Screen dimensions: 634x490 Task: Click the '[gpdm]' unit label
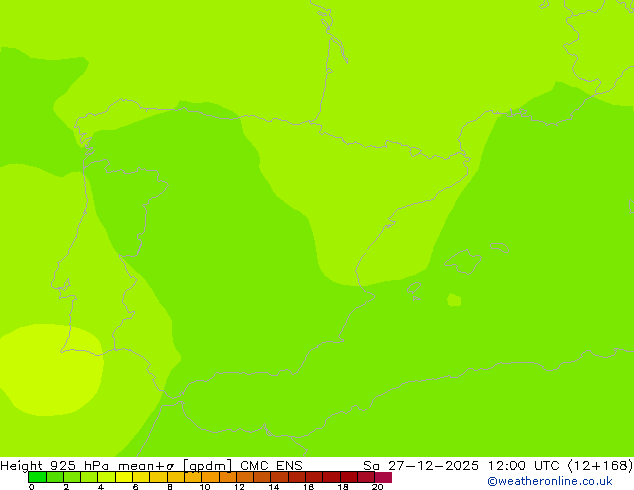207,466
